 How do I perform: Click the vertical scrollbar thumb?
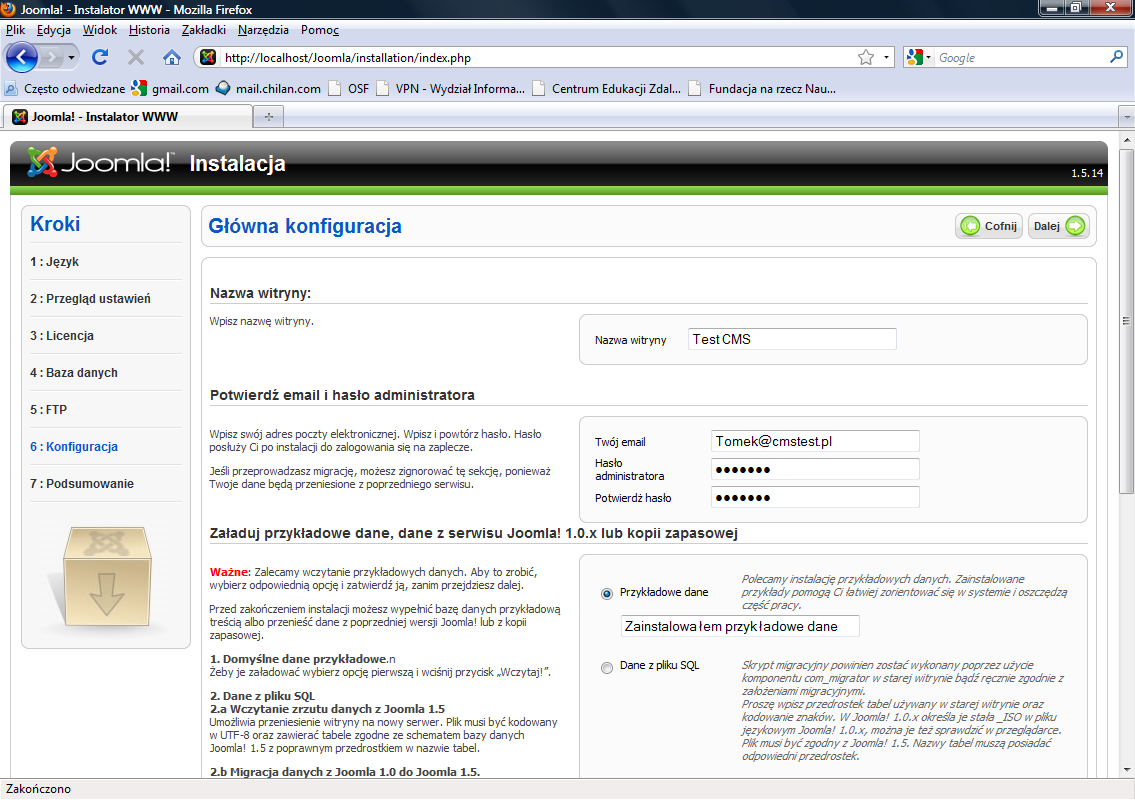1126,321
